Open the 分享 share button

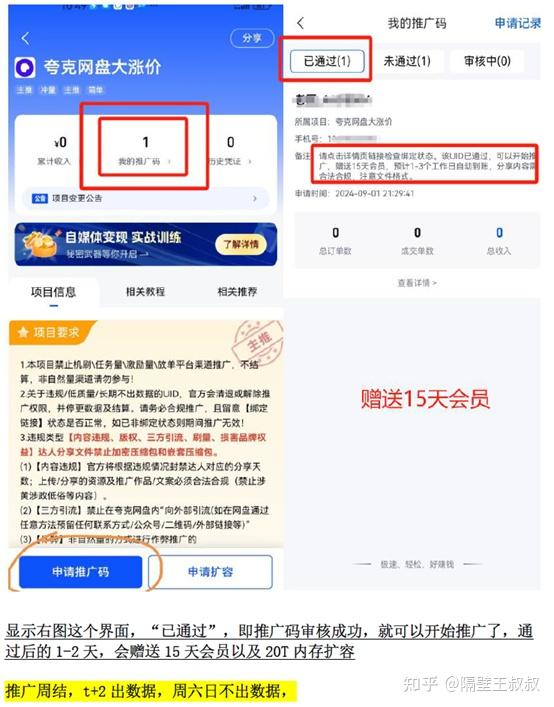coord(252,38)
